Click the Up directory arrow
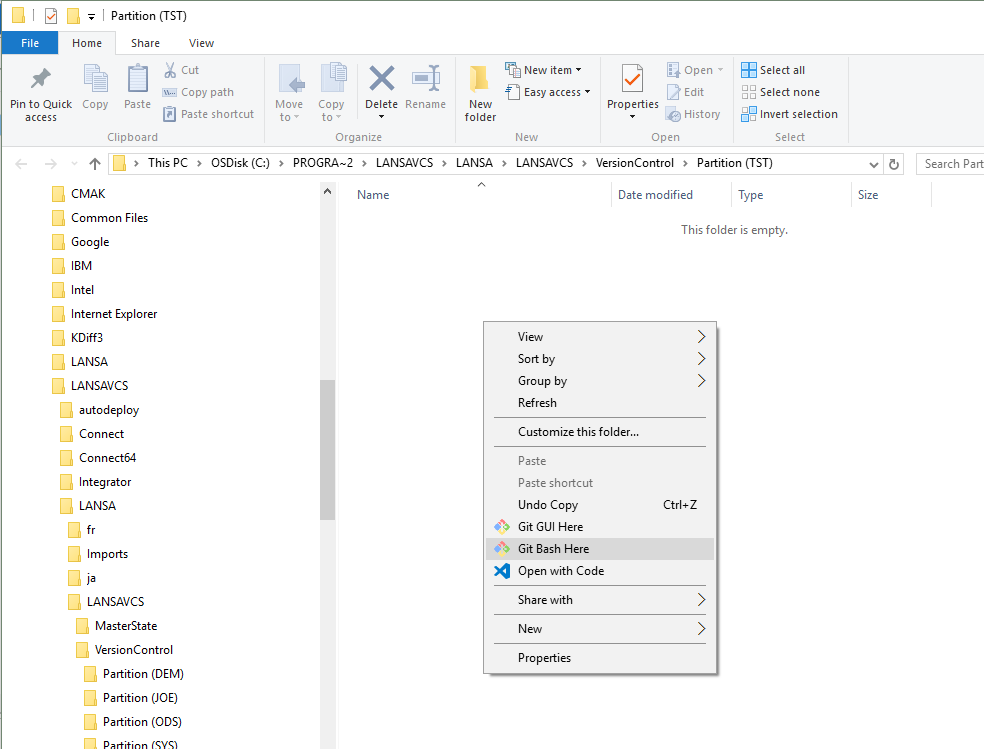 click(x=95, y=164)
